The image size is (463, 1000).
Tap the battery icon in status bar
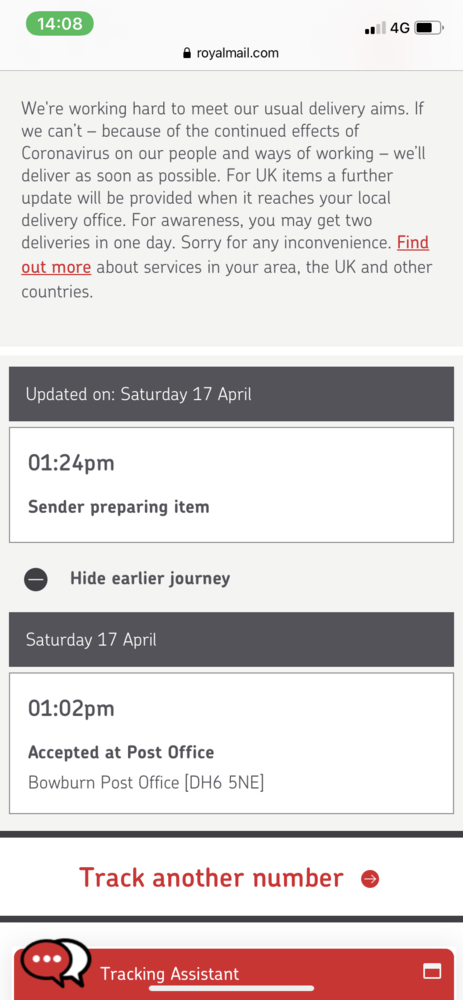point(429,28)
